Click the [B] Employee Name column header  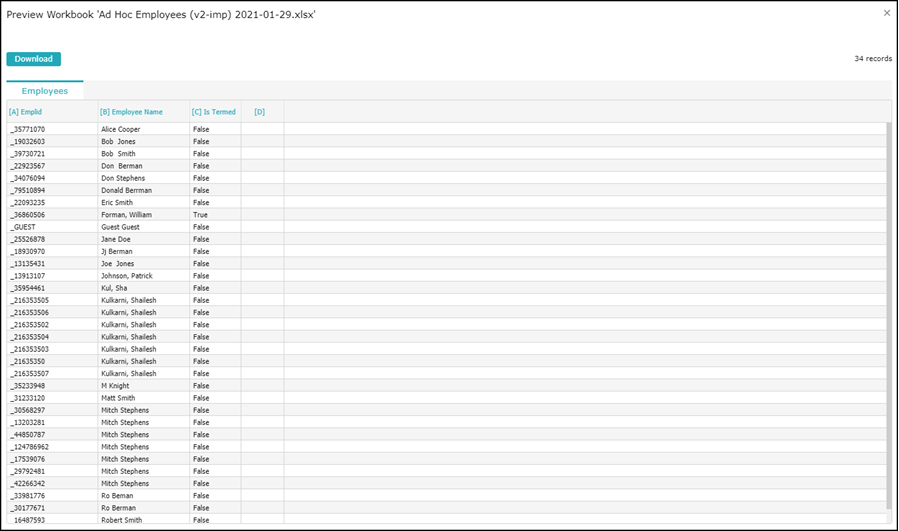131,112
